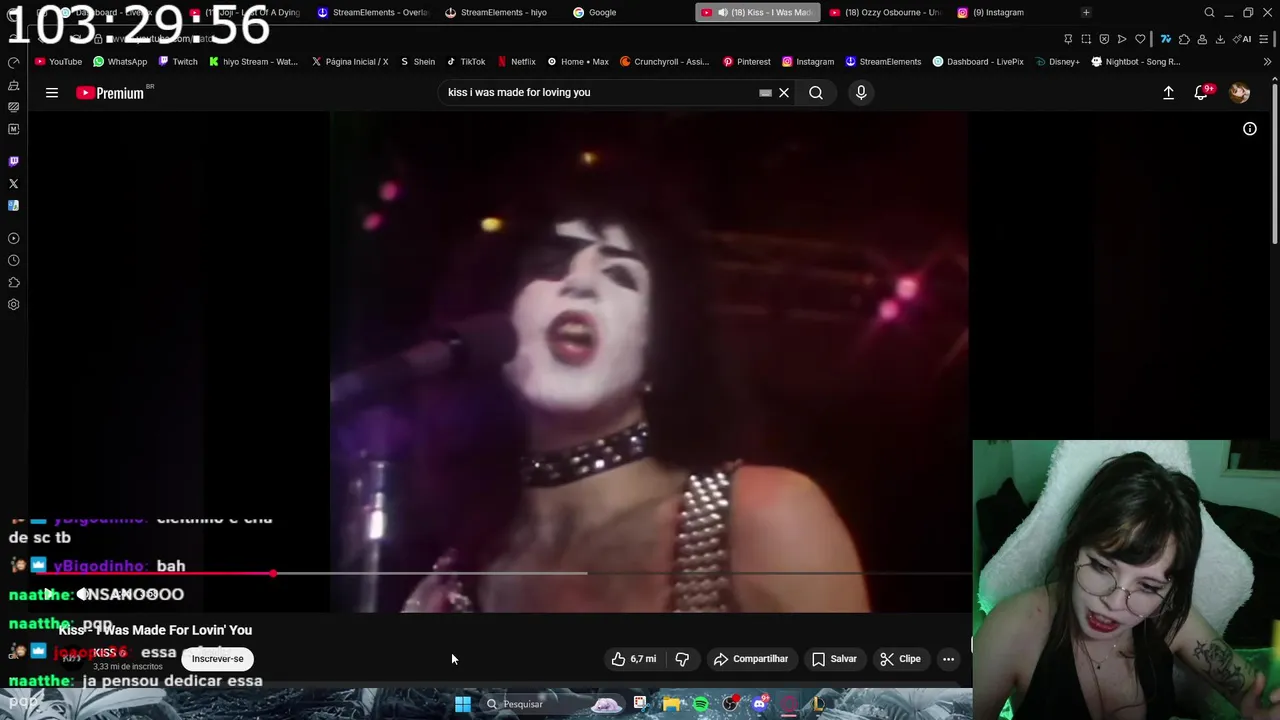Open the YouTube account avatar menu
Screen dimensions: 1280x720
1239,93
